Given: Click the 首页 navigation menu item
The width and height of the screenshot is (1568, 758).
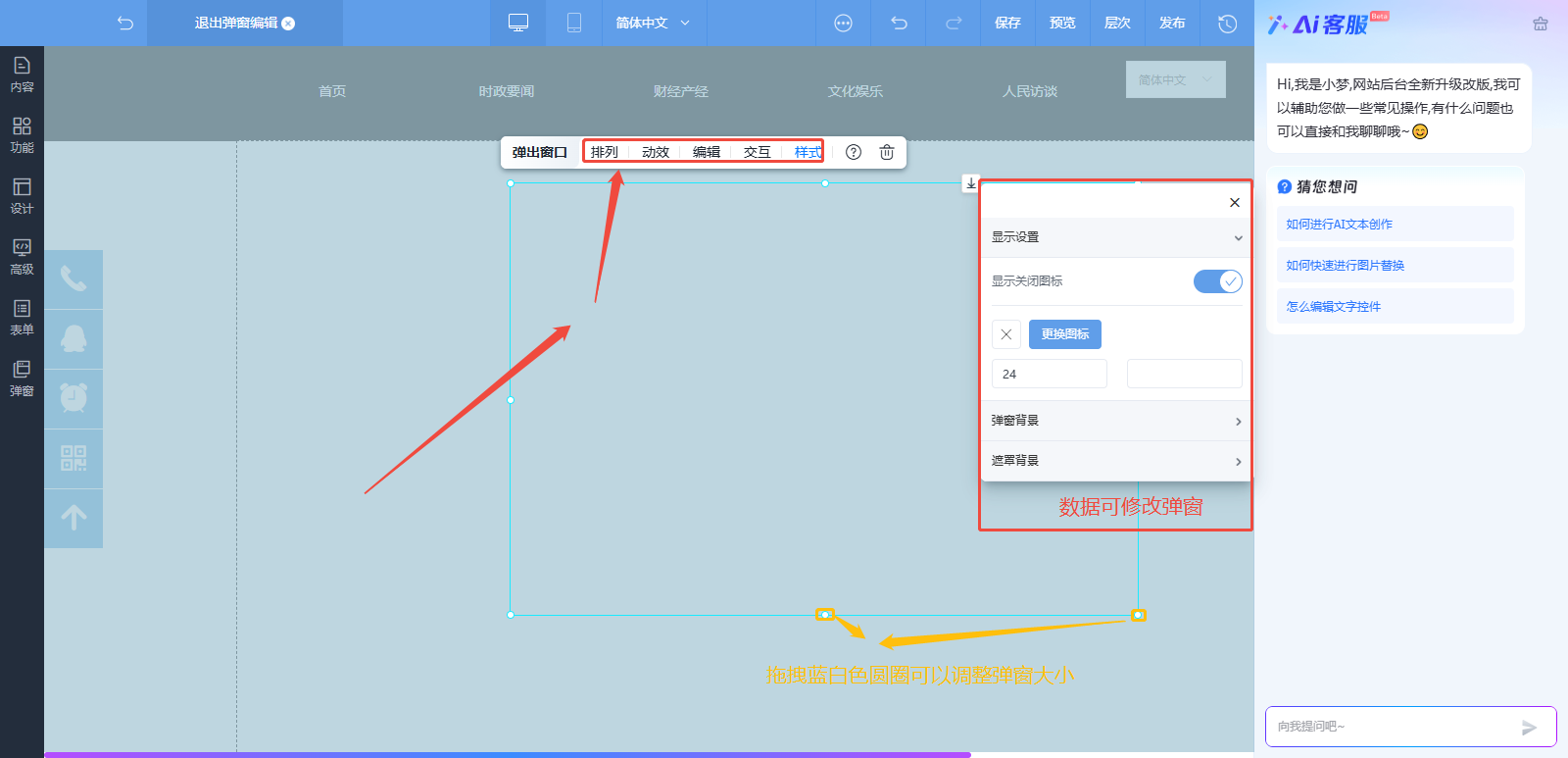Looking at the screenshot, I should click(x=332, y=91).
